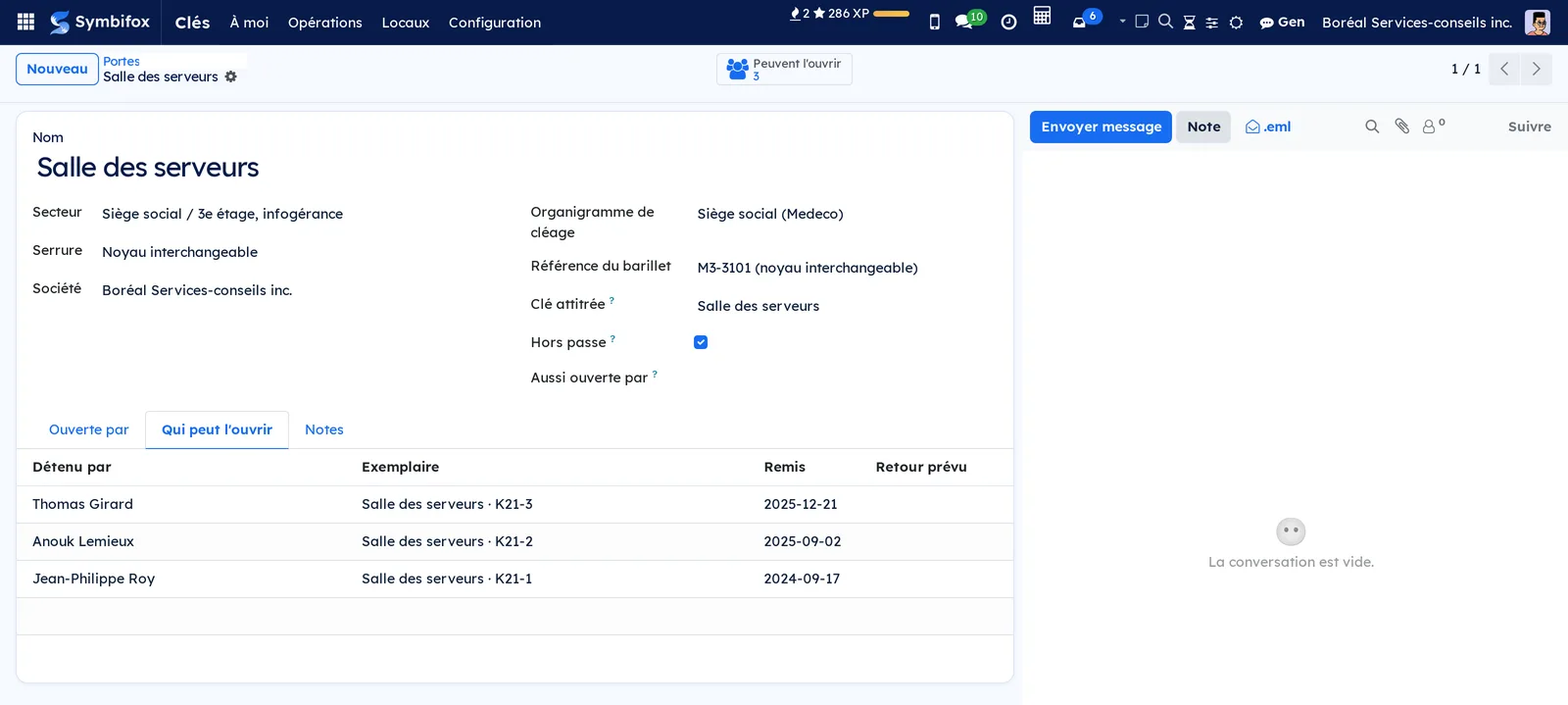The width and height of the screenshot is (1568, 705).
Task: Click the attachment paperclip icon in chatter
Action: pyautogui.click(x=1402, y=126)
